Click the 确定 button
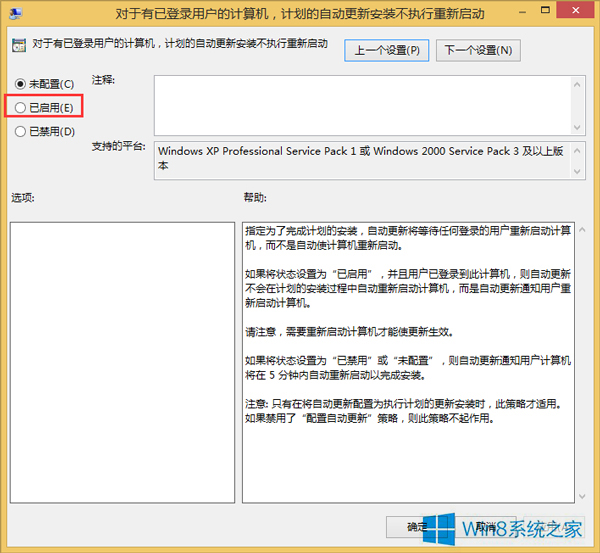Screen dimensions: 600x553 (x=417, y=527)
